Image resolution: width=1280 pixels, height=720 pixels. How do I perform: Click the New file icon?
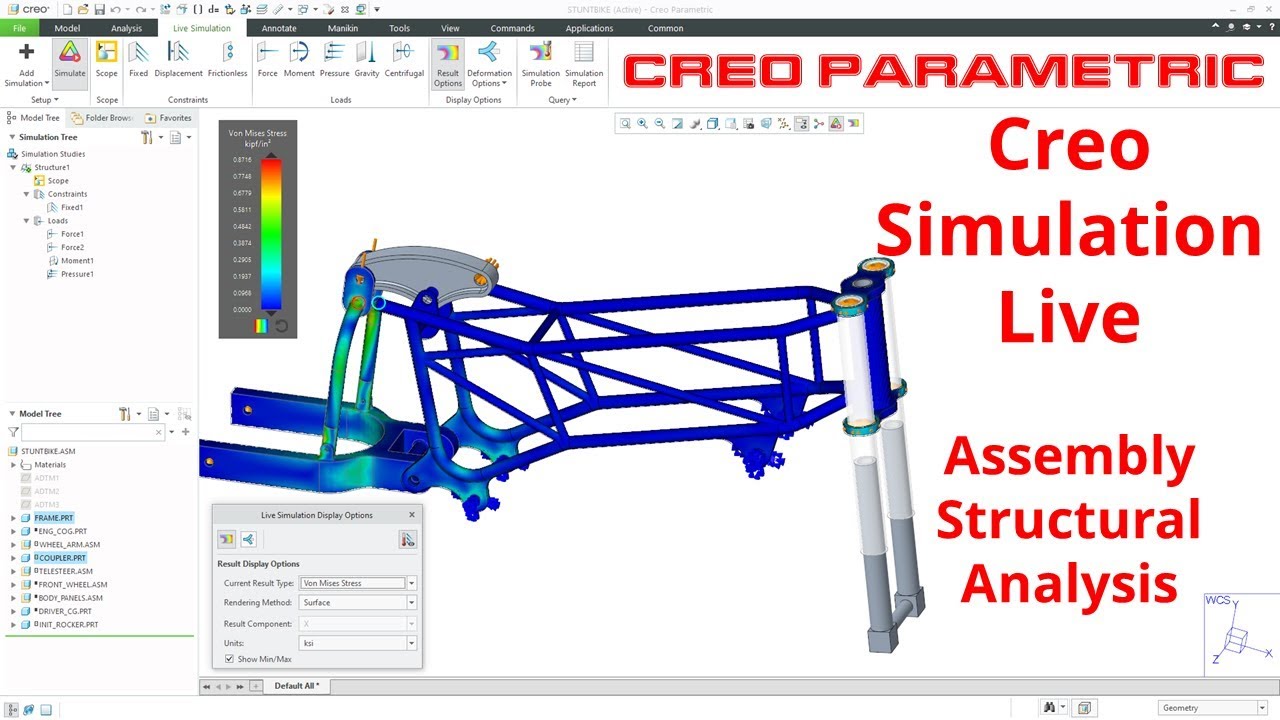coord(67,9)
